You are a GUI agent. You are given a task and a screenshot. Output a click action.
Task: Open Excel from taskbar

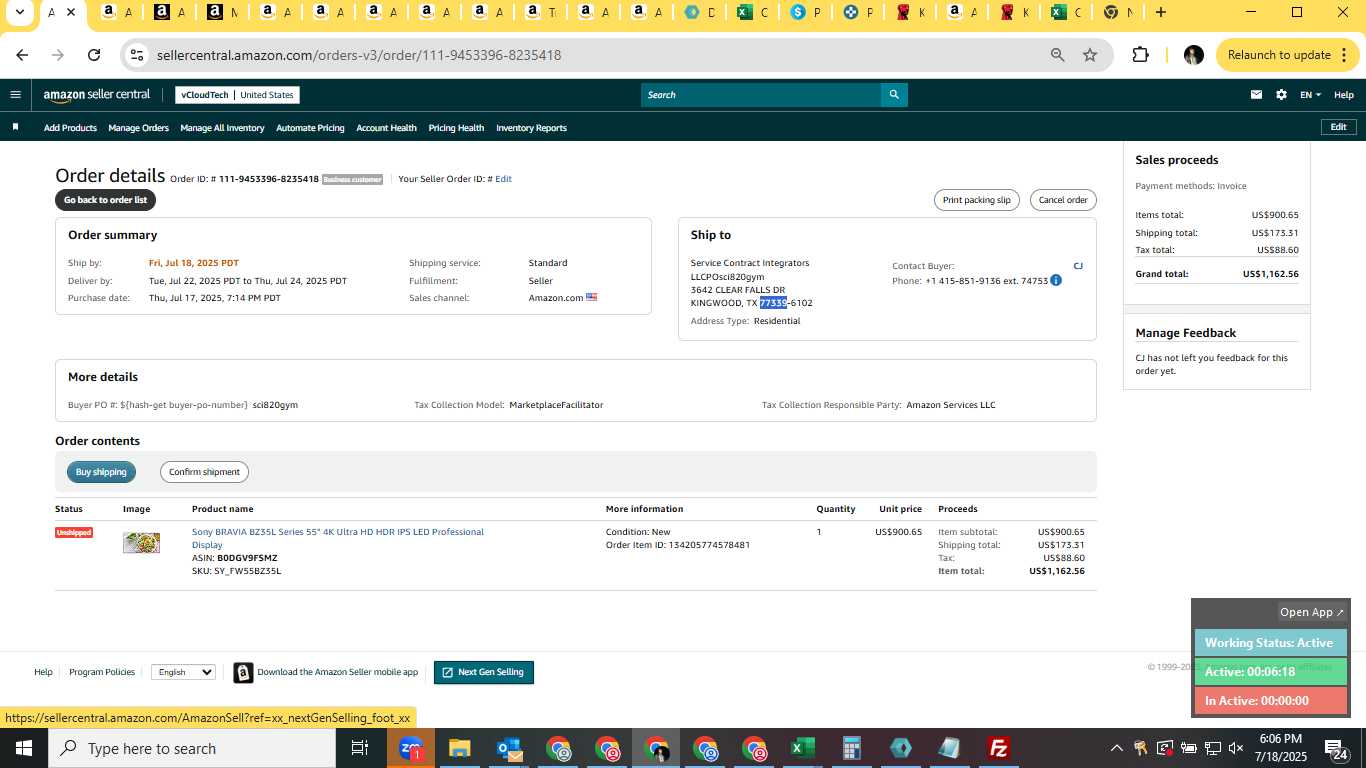pos(802,748)
